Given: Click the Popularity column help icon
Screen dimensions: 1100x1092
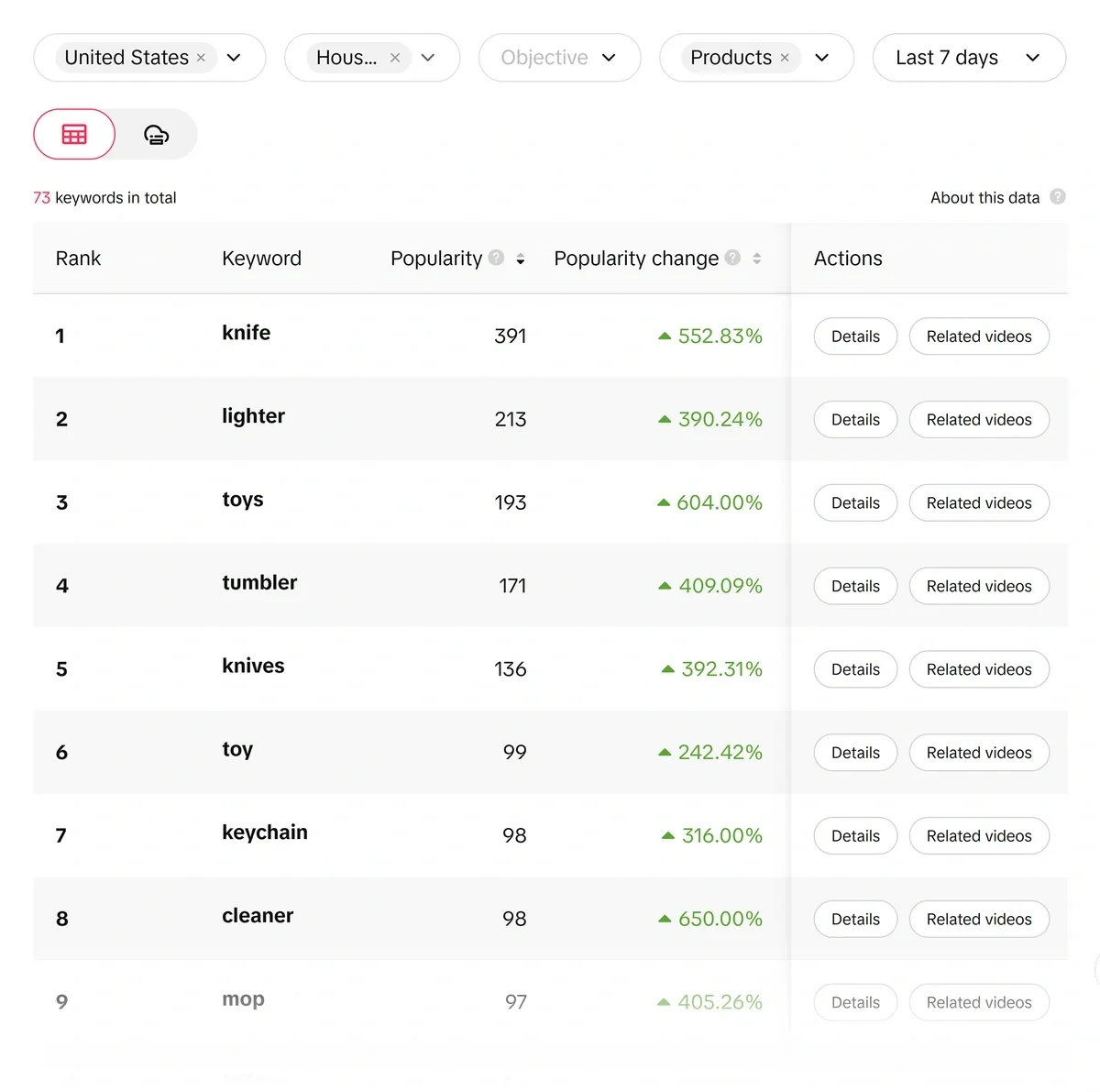Looking at the screenshot, I should pos(496,258).
